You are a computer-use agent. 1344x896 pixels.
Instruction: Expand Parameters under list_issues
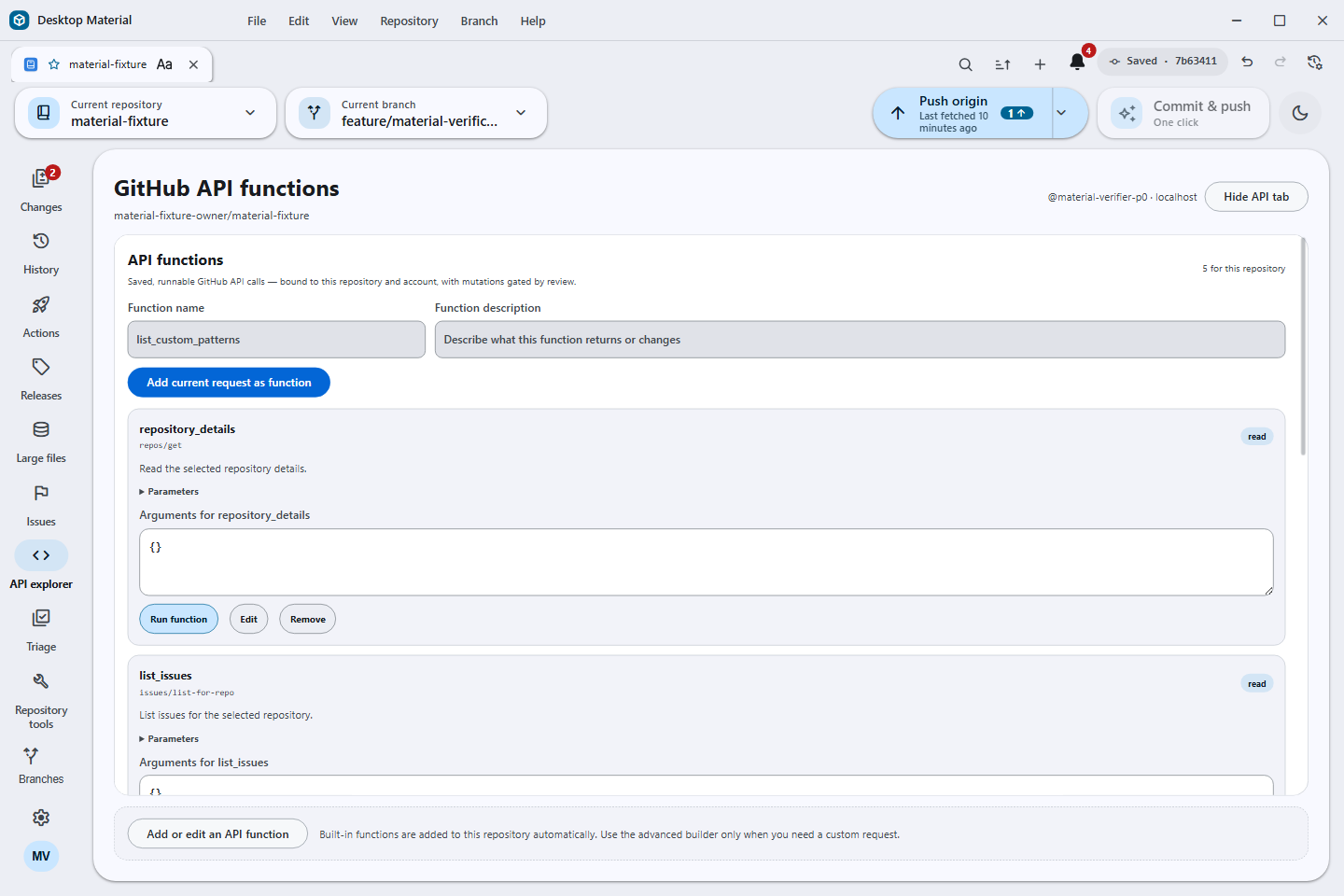pyautogui.click(x=169, y=739)
